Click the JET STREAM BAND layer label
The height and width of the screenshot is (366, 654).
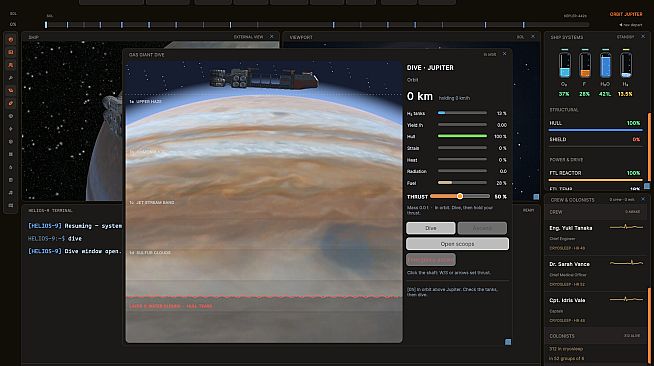tap(152, 202)
